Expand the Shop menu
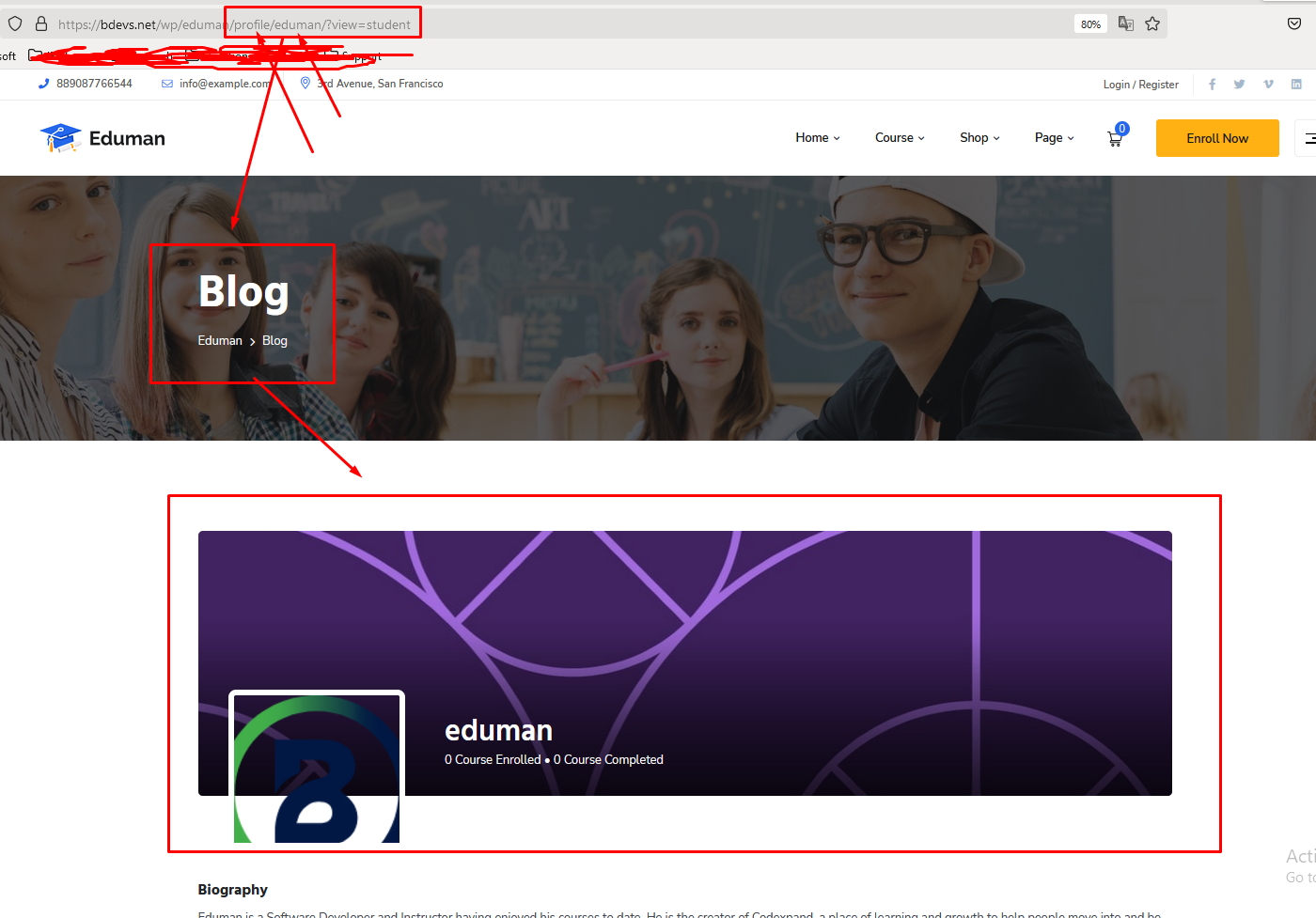Screen dimensions: 1316x918 (x=979, y=138)
